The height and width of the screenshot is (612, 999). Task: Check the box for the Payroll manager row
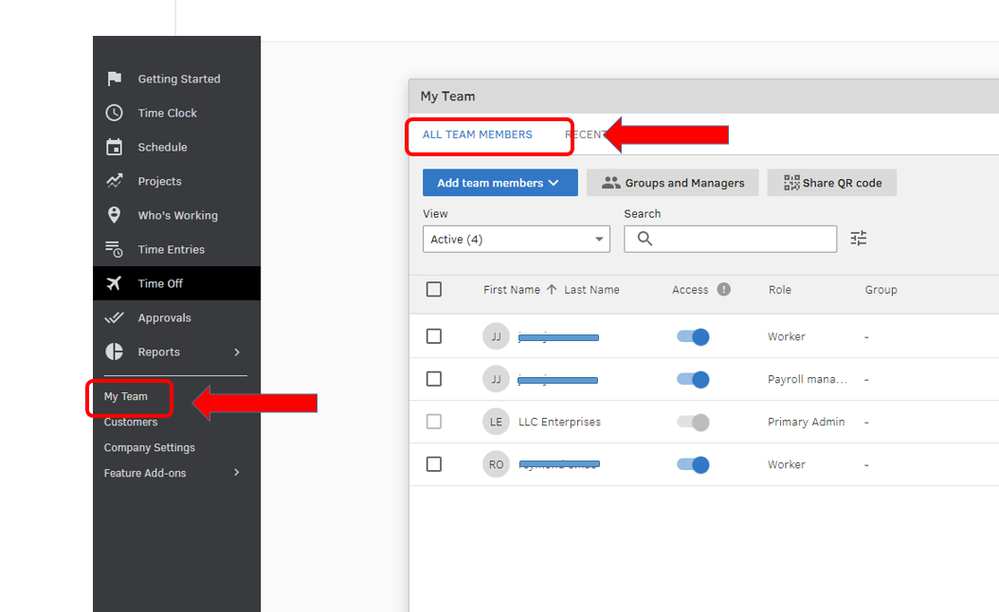[434, 379]
